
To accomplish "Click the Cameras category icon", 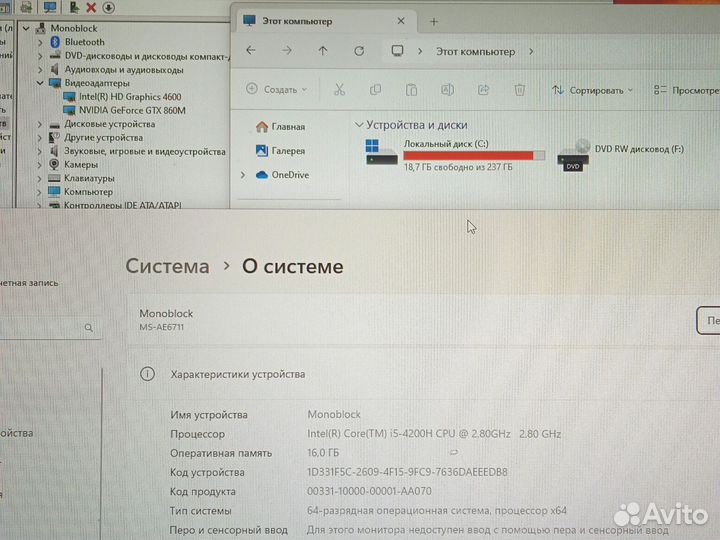I will [54, 164].
